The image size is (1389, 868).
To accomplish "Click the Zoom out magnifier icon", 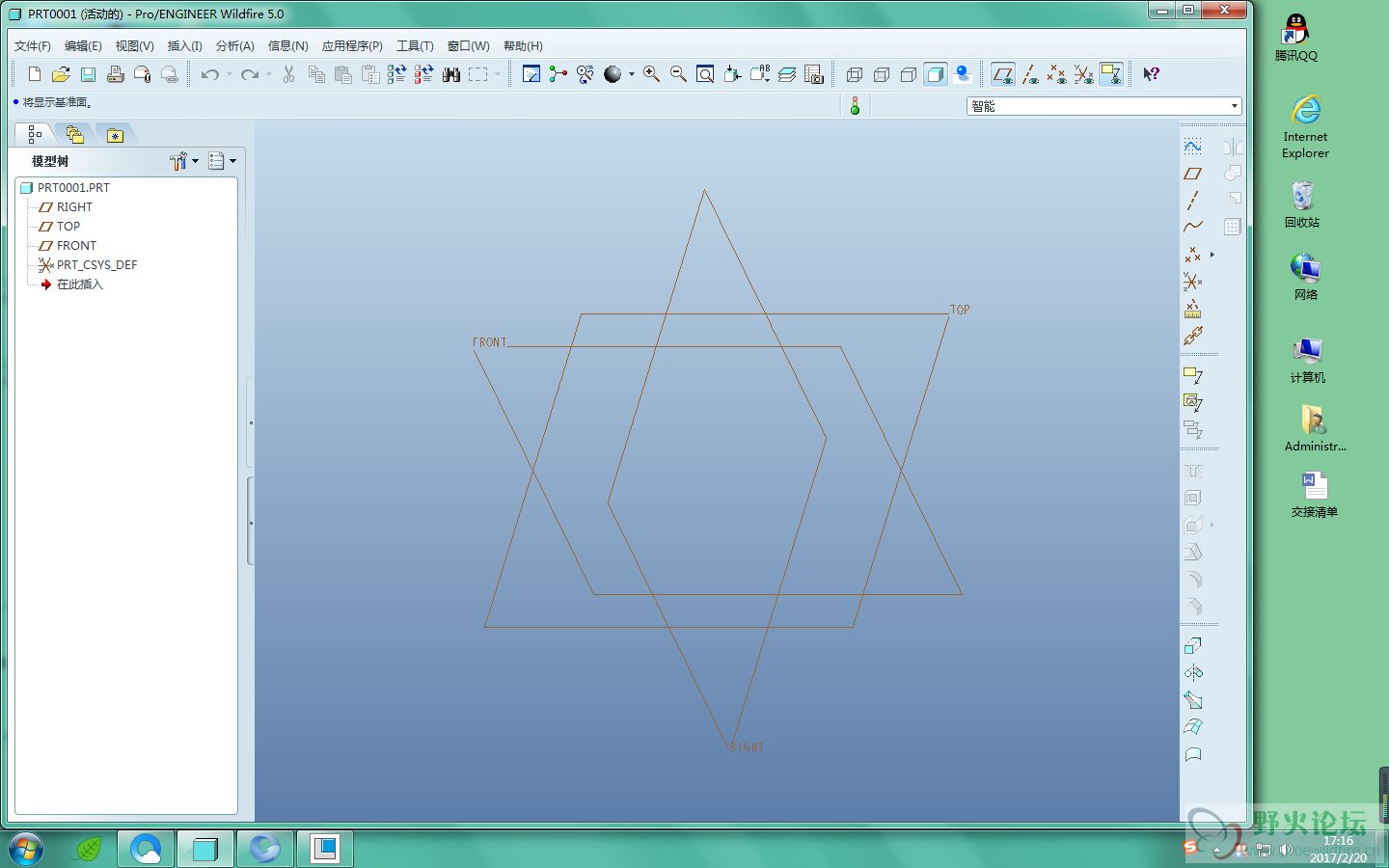I will (x=678, y=74).
